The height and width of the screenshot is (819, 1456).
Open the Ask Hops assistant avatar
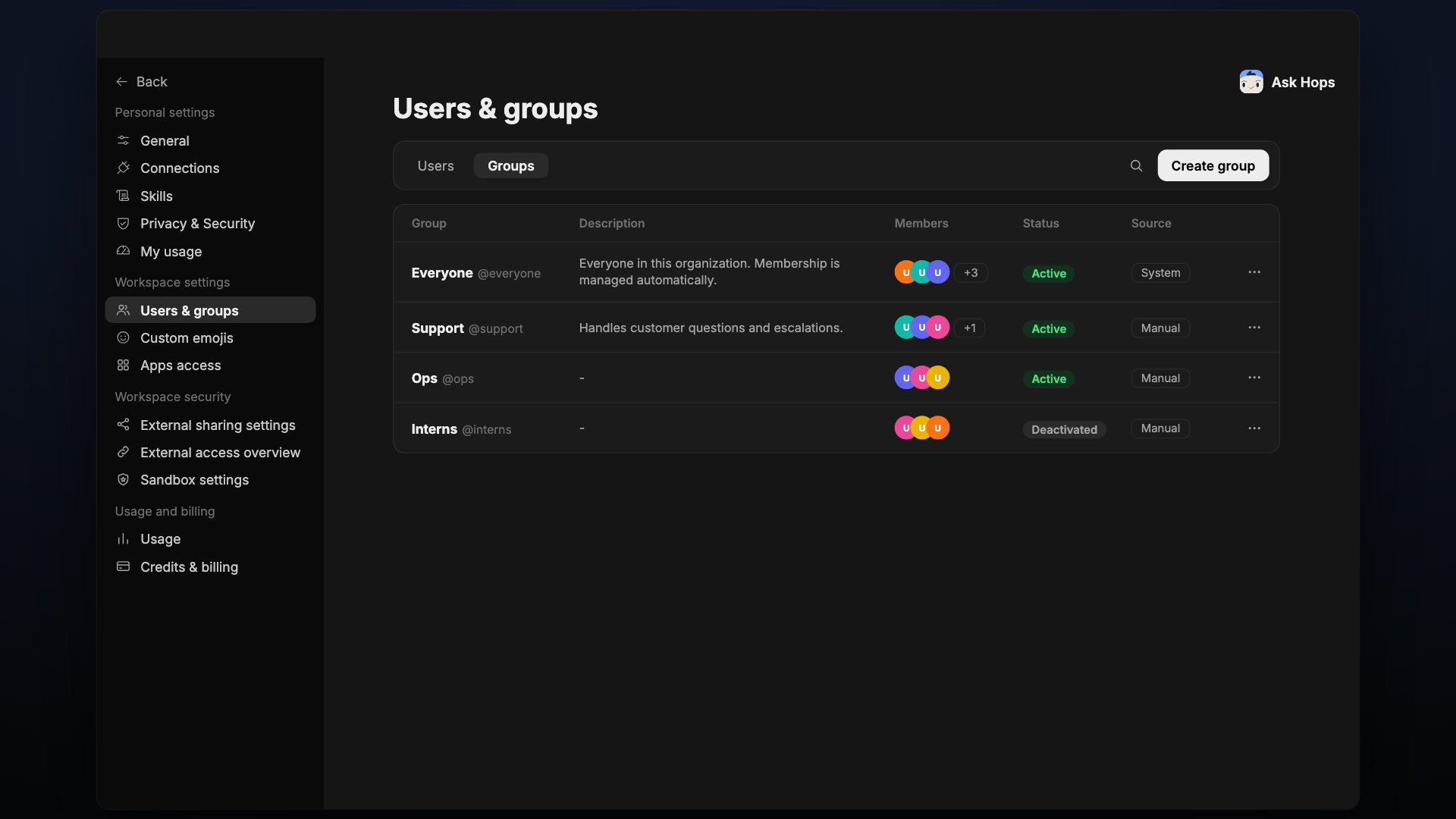coord(1251,82)
